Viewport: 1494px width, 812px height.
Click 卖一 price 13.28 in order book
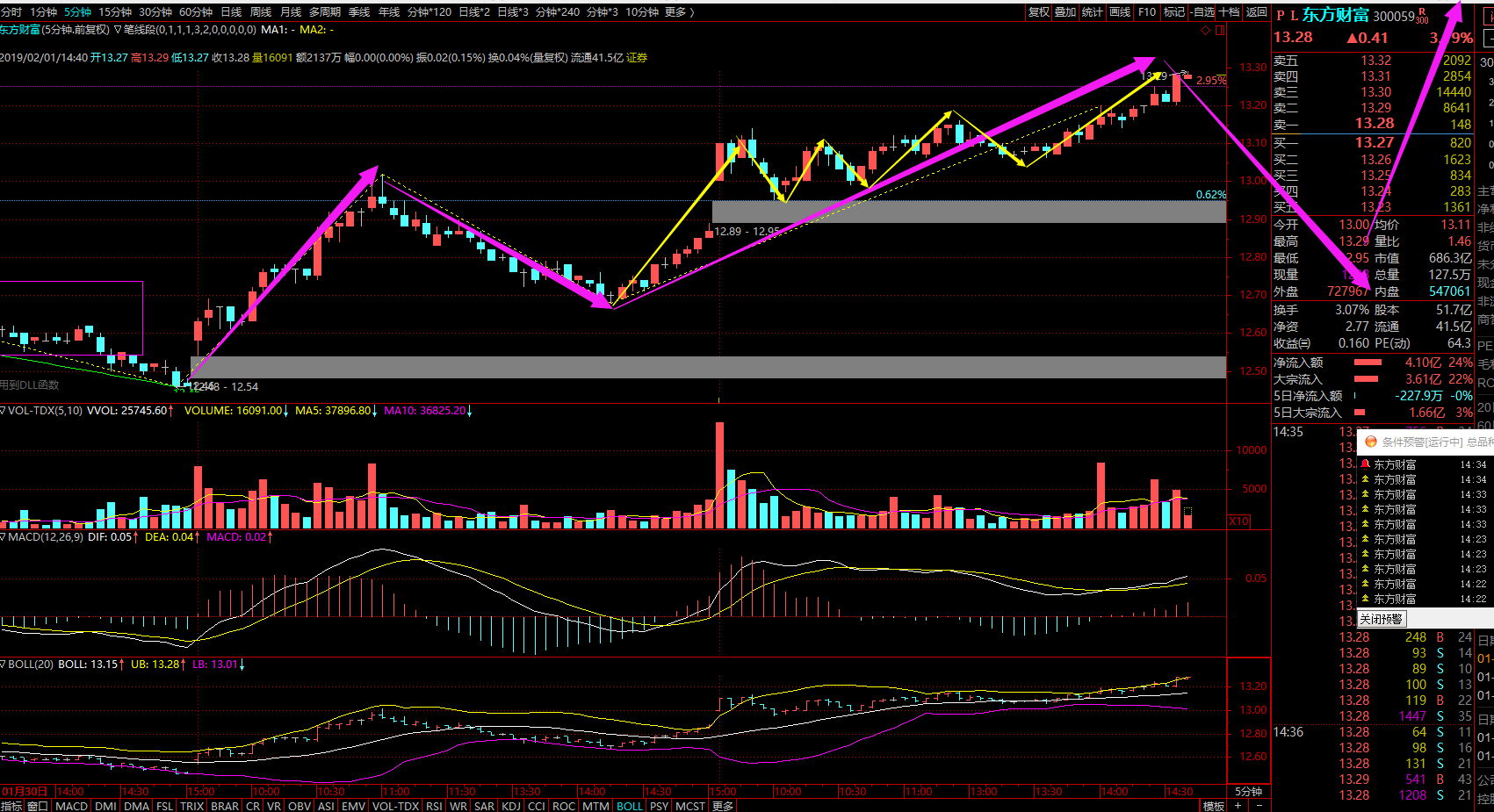[x=1375, y=124]
